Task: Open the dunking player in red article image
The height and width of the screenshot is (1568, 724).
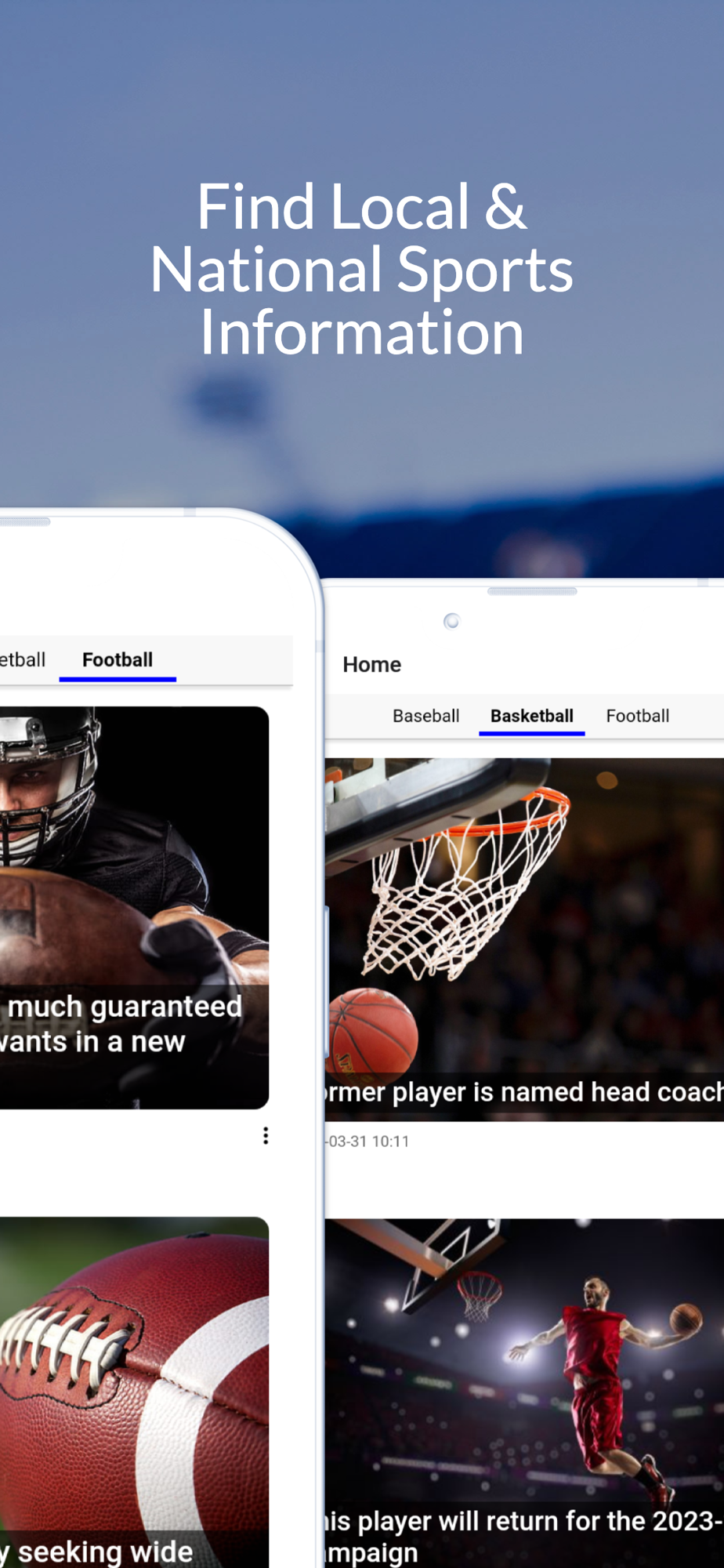Action: (x=524, y=1393)
